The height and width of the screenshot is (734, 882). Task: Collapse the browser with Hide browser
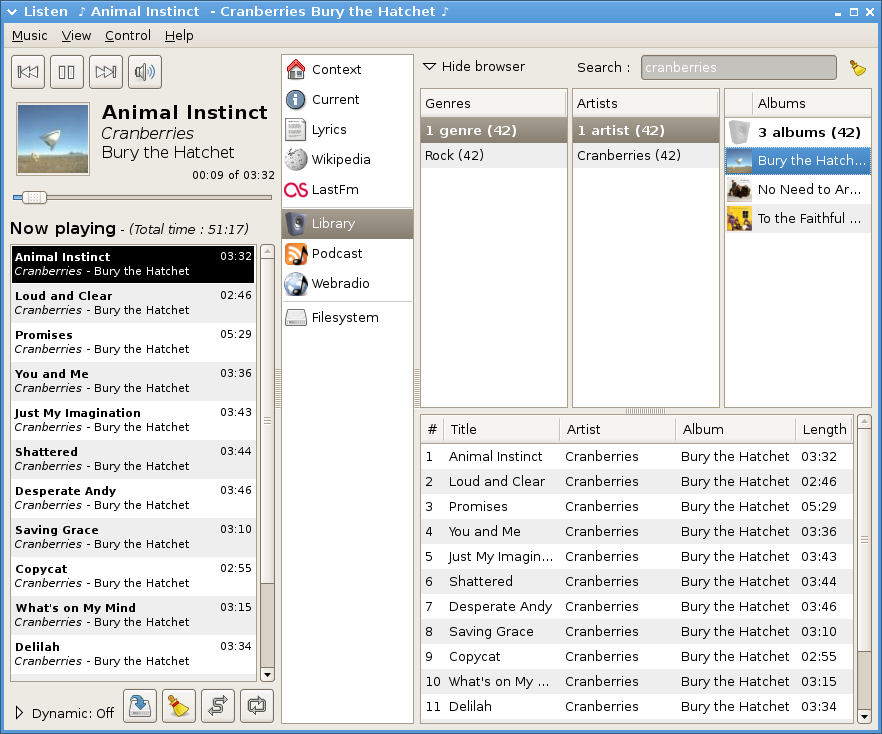[474, 66]
